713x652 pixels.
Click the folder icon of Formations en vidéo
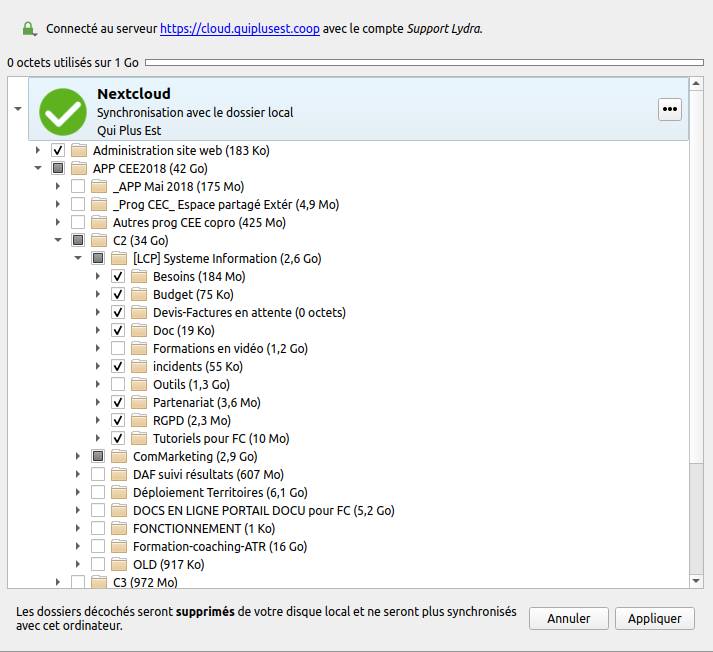pyautogui.click(x=139, y=348)
